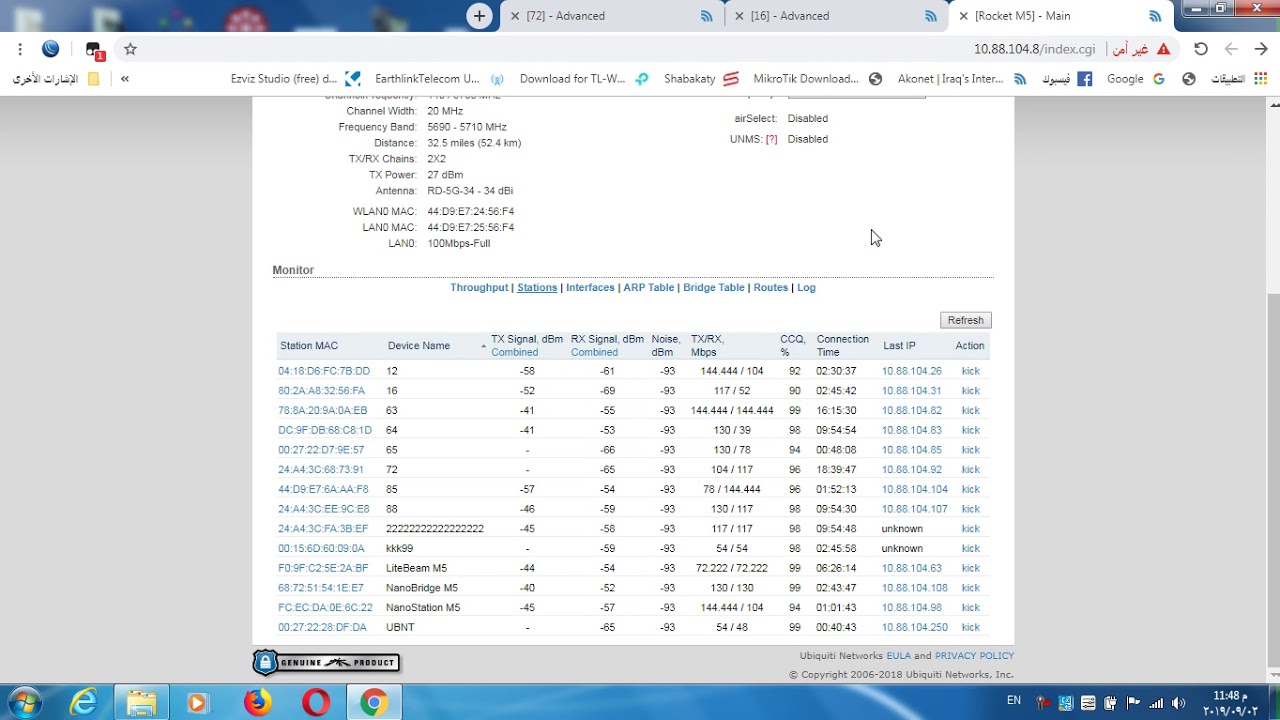1280x720 pixels.
Task: Open media player taskbar icon
Action: tap(197, 703)
